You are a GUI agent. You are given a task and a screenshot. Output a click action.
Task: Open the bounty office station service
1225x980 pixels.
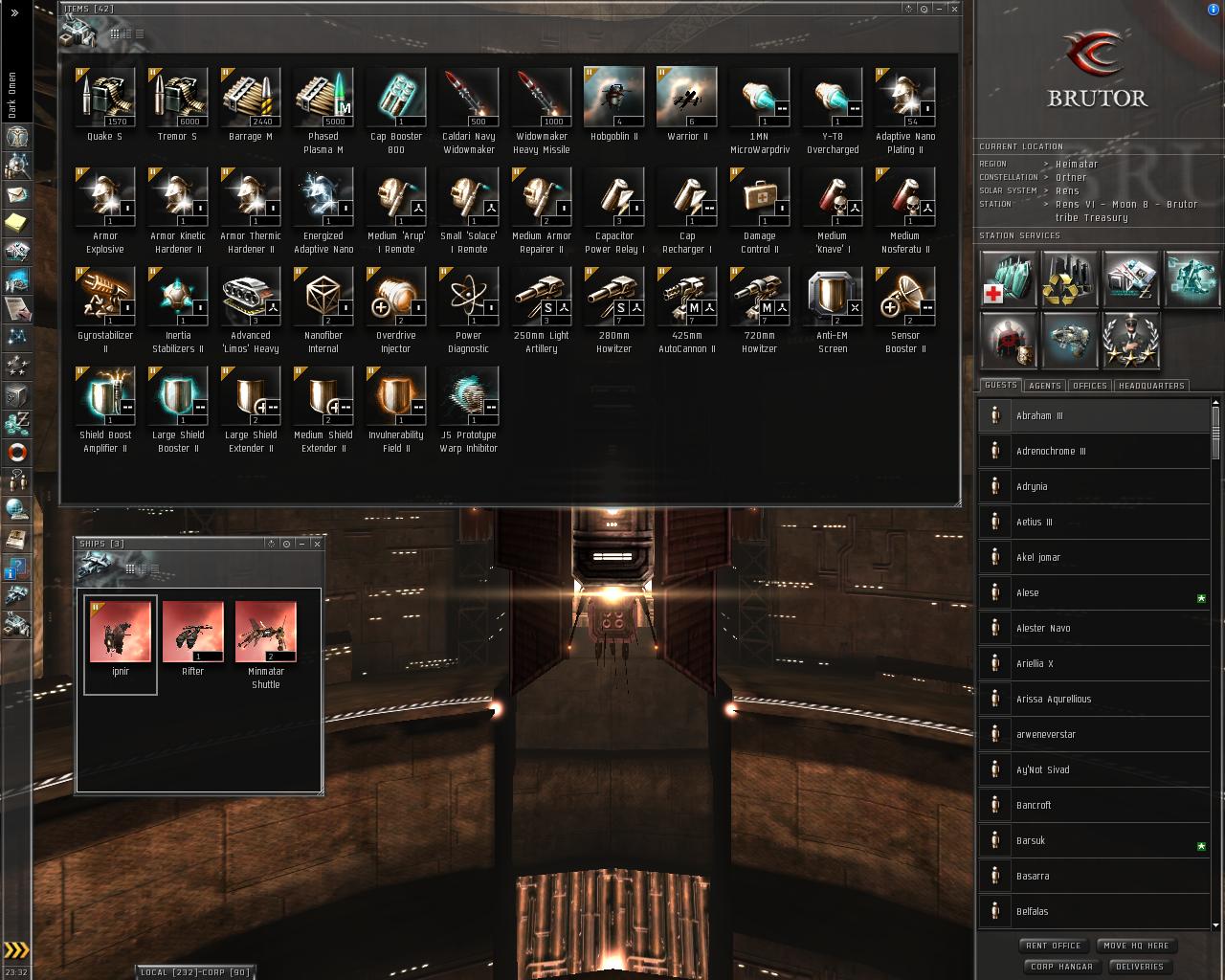(1009, 340)
